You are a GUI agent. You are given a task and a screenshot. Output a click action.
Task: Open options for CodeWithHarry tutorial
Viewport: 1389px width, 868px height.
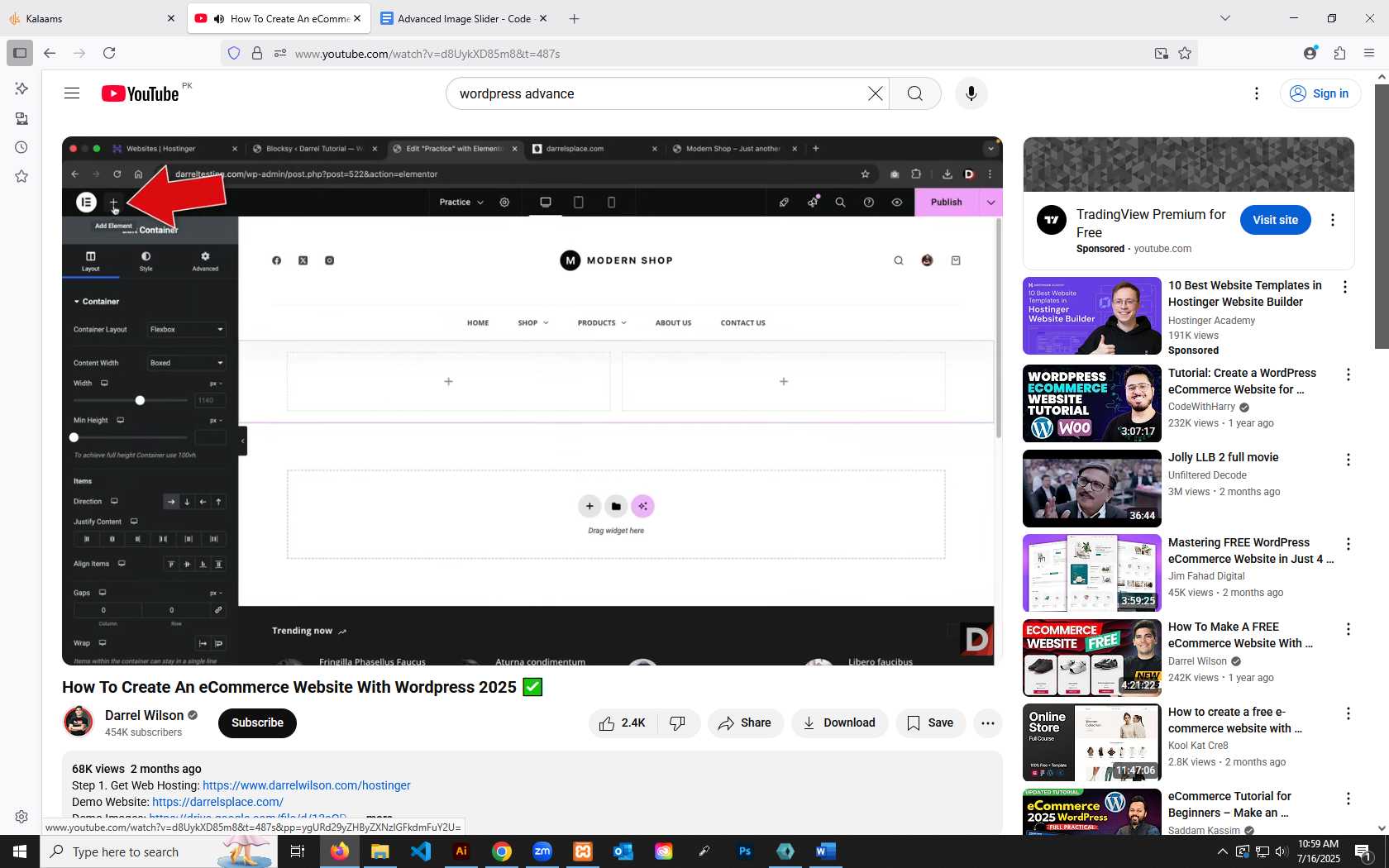[1348, 375]
